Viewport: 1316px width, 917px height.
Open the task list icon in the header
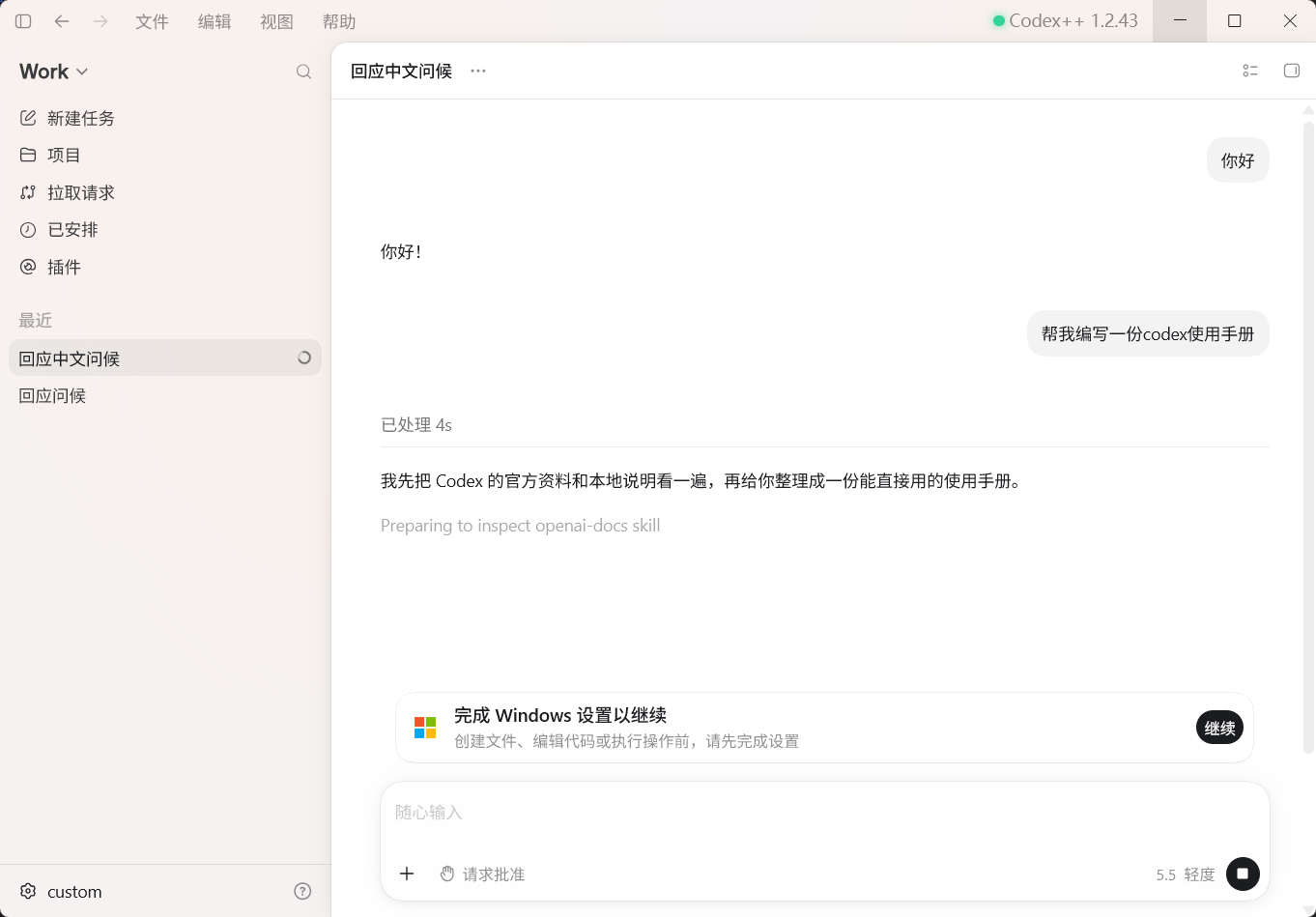(1250, 71)
